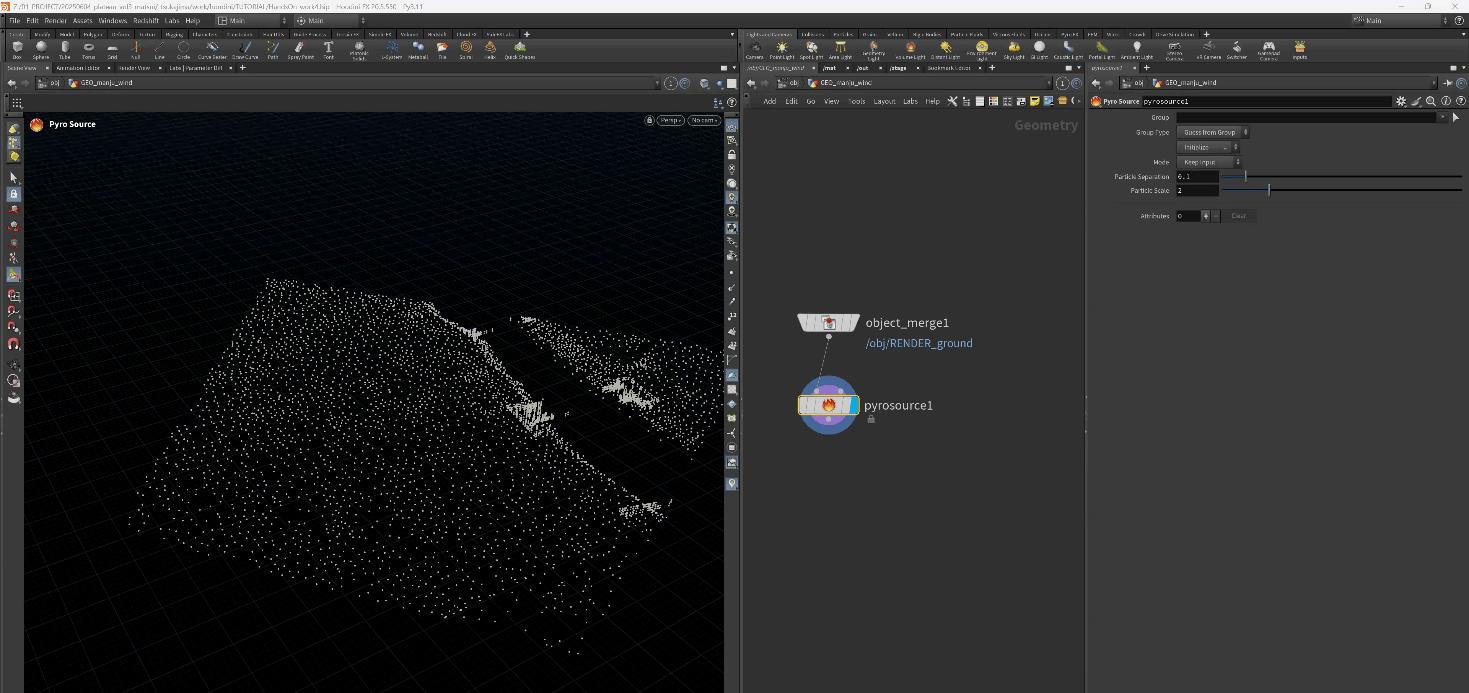
Task: Toggle the Persp camera menu in viewport
Action: 669,120
